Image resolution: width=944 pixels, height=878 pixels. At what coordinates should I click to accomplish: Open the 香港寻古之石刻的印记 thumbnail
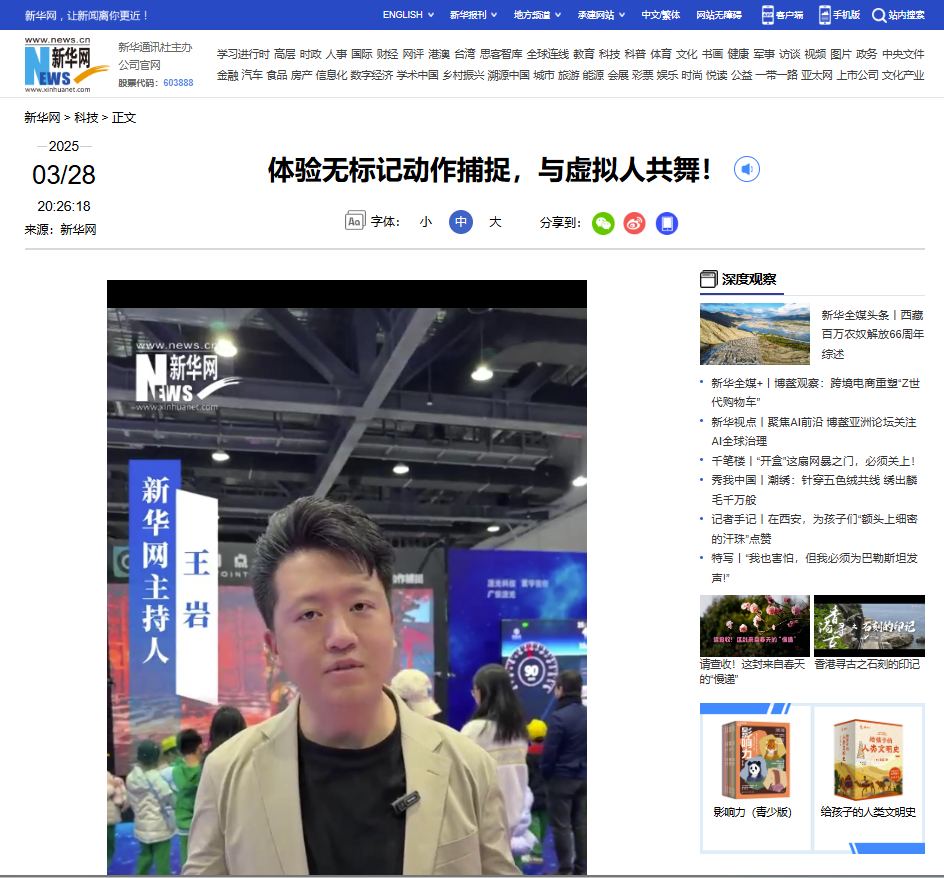pos(869,626)
